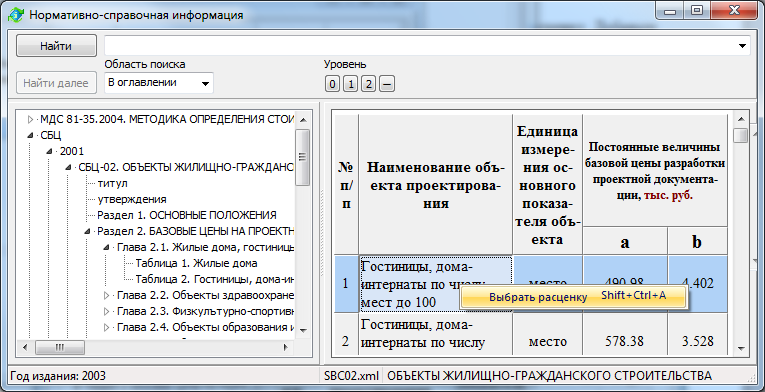Expand the МДС 81-35.2004 tree node
765x392 pixels.
click(x=30, y=119)
